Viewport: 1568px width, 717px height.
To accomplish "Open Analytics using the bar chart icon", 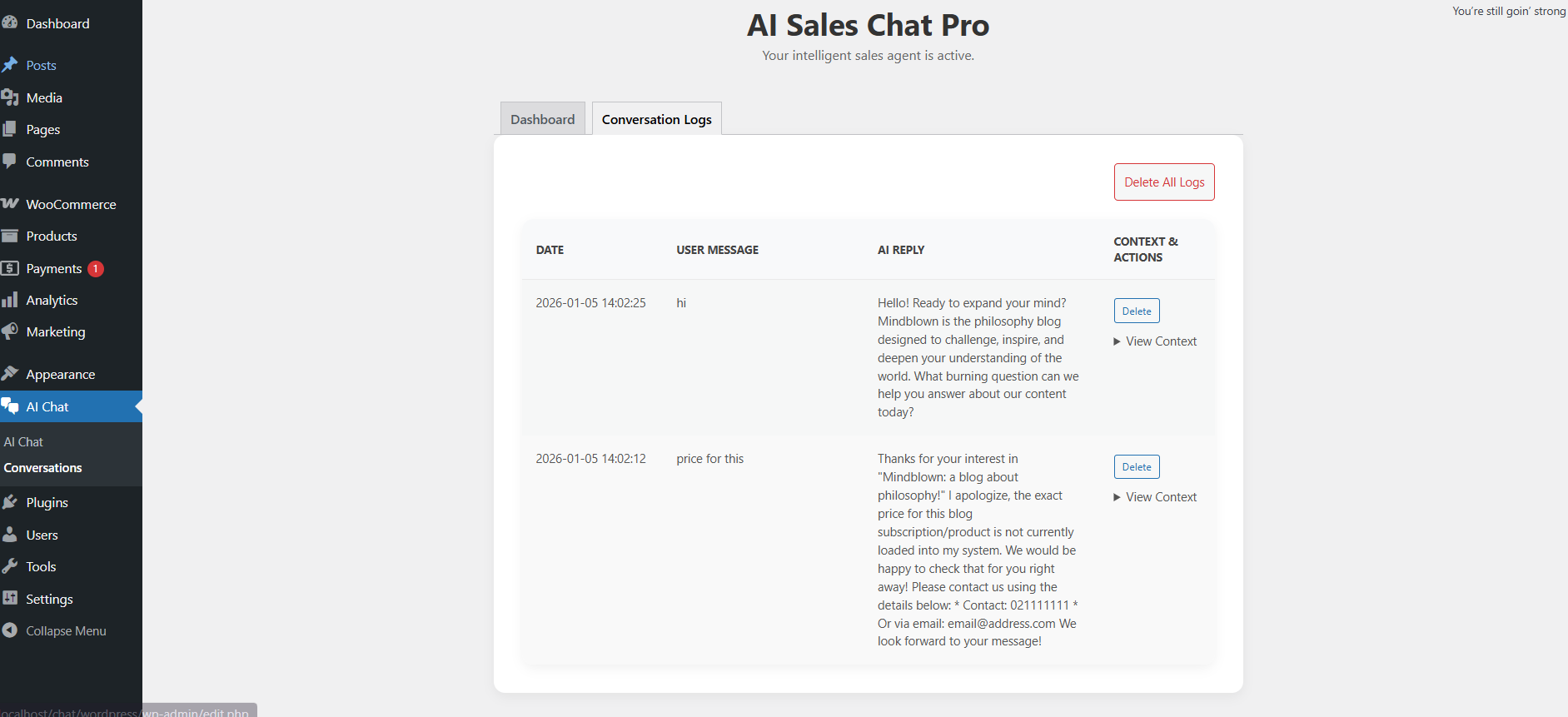I will pyautogui.click(x=12, y=300).
